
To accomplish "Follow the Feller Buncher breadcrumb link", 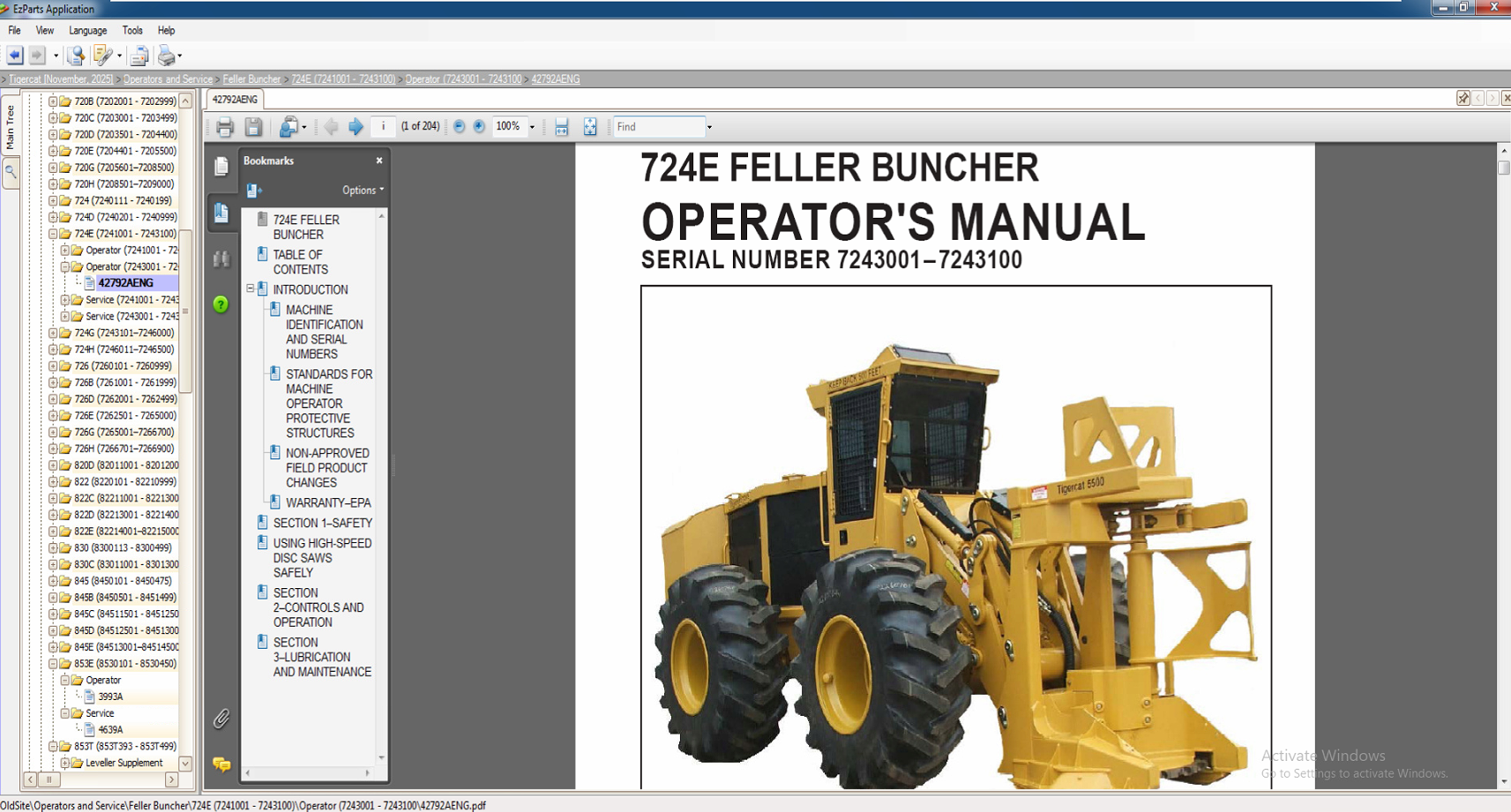I will [251, 78].
